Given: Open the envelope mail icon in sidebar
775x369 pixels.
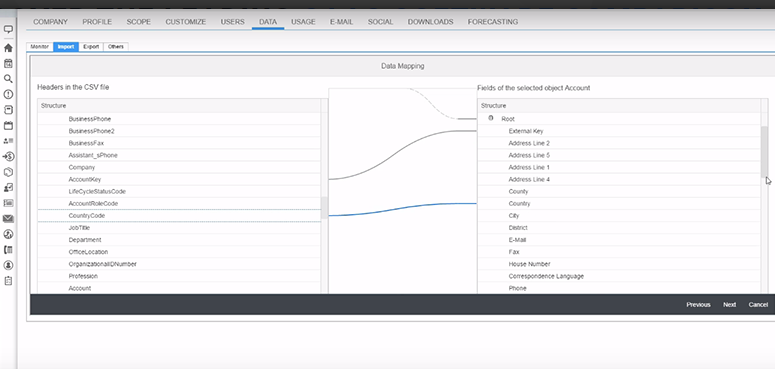Looking at the screenshot, I should pos(8,218).
